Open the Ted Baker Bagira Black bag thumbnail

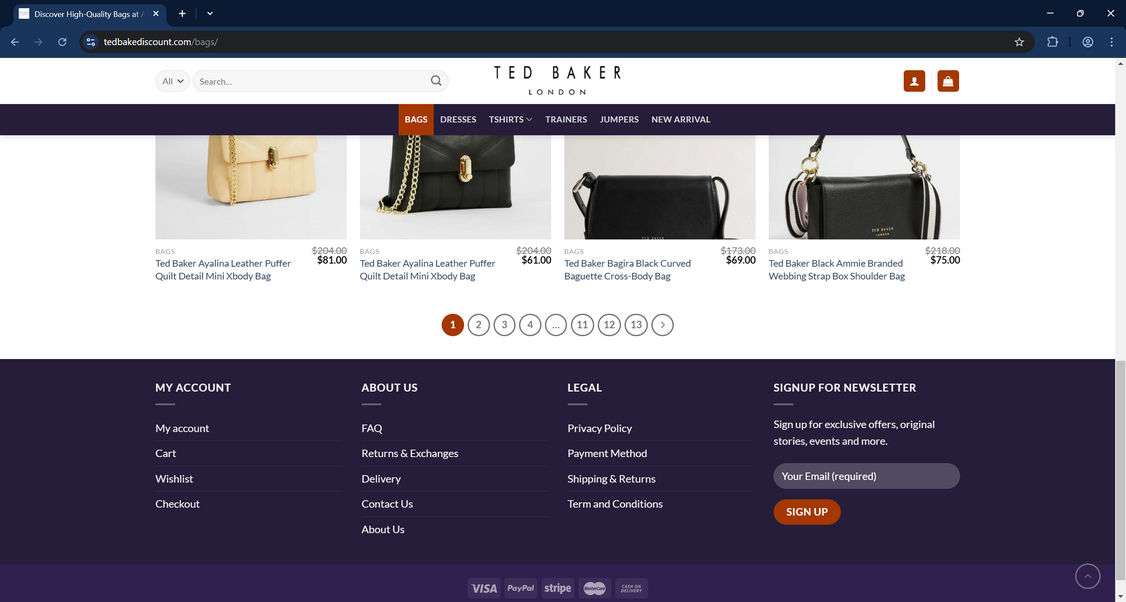(x=659, y=187)
